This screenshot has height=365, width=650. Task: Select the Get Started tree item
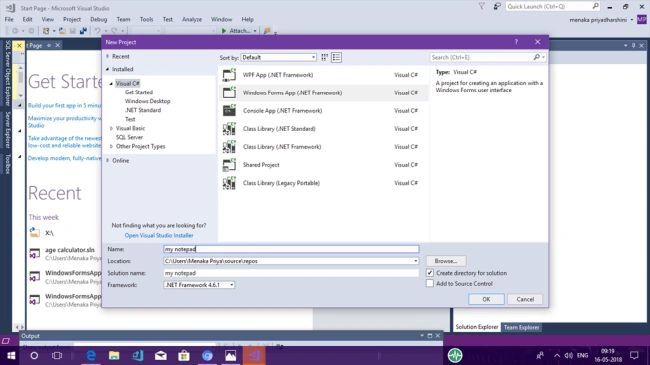pos(139,92)
